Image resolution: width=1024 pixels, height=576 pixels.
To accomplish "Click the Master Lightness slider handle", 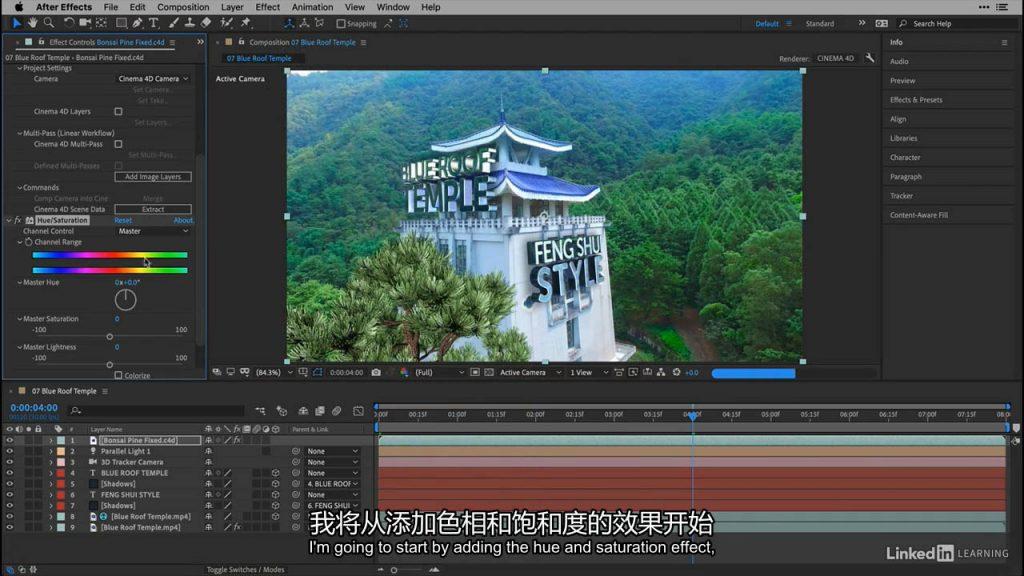I will [x=110, y=365].
